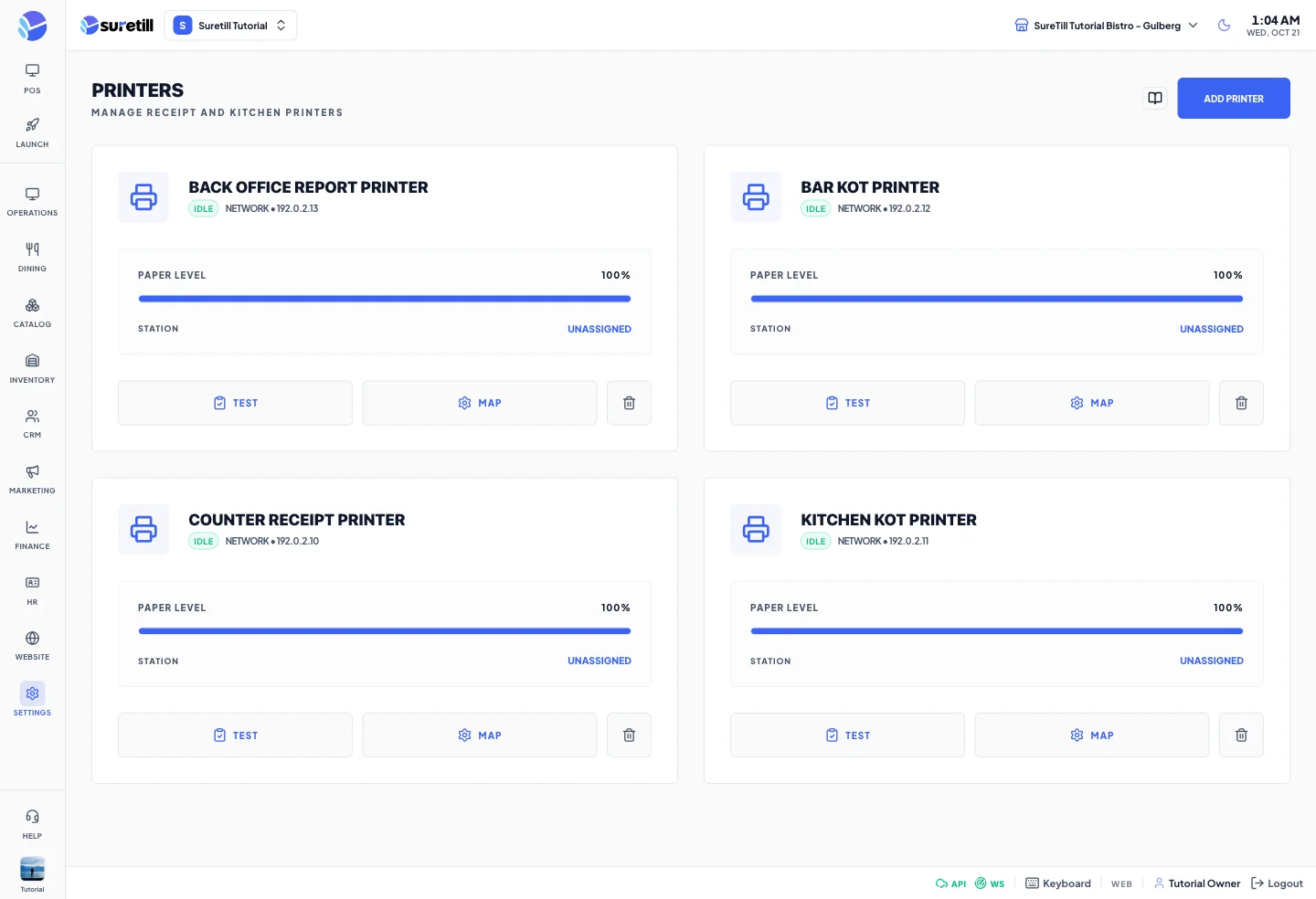Test the Kitchen KOT Printer

pyautogui.click(x=847, y=735)
